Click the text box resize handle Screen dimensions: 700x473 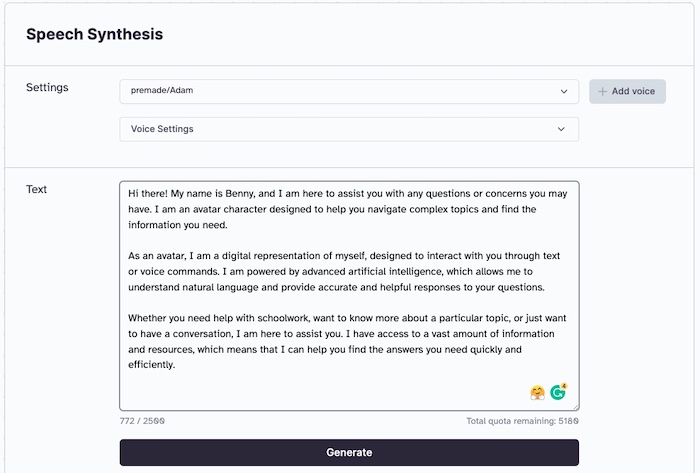pyautogui.click(x=575, y=407)
